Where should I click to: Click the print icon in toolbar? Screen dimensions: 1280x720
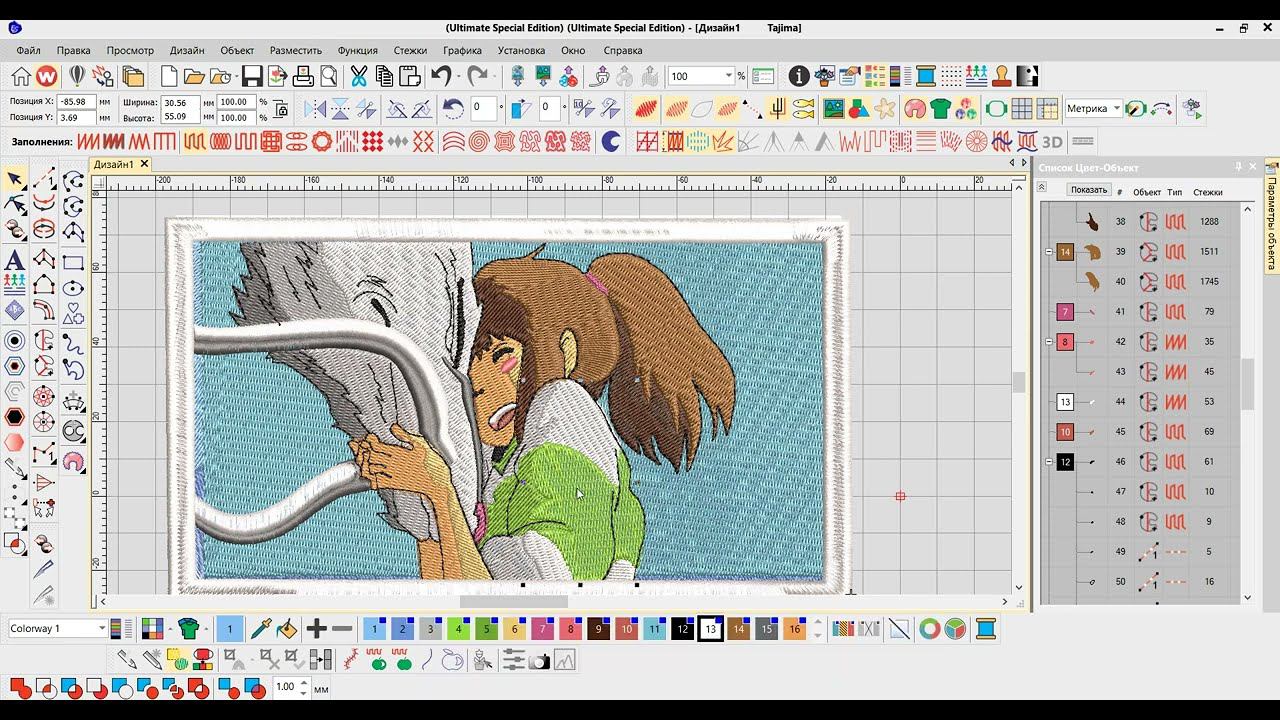pyautogui.click(x=303, y=76)
